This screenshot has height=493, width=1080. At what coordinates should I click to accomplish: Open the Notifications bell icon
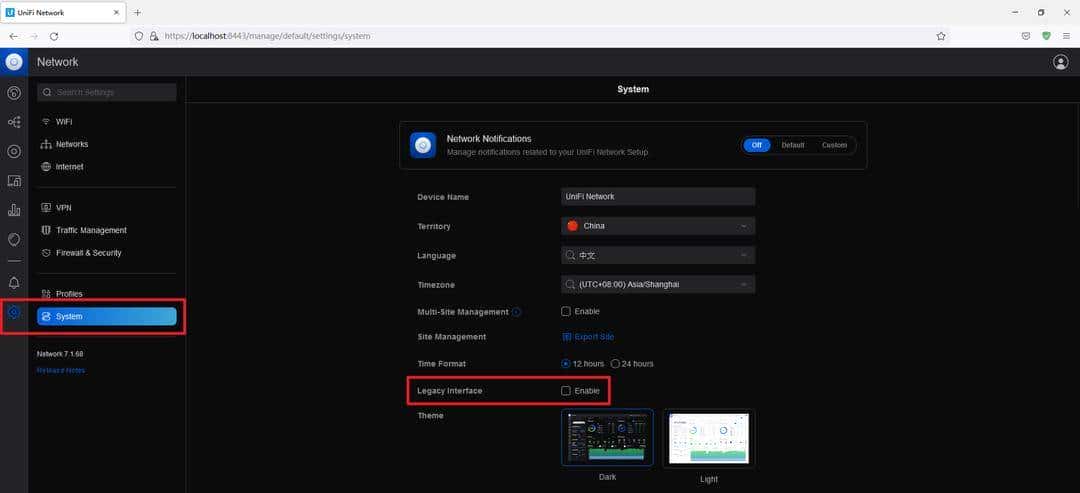coord(14,282)
